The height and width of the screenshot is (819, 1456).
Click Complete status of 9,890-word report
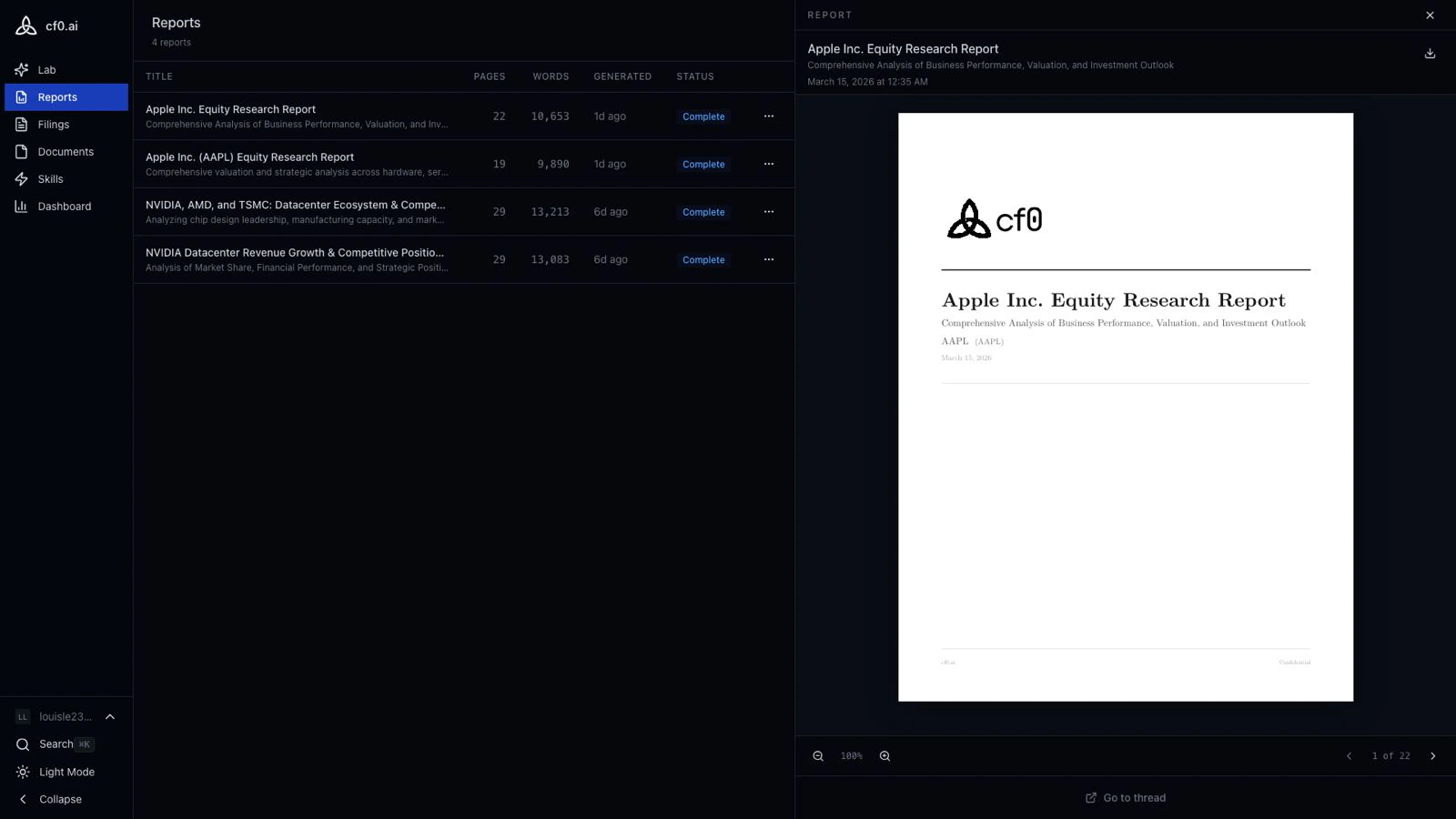(x=703, y=165)
